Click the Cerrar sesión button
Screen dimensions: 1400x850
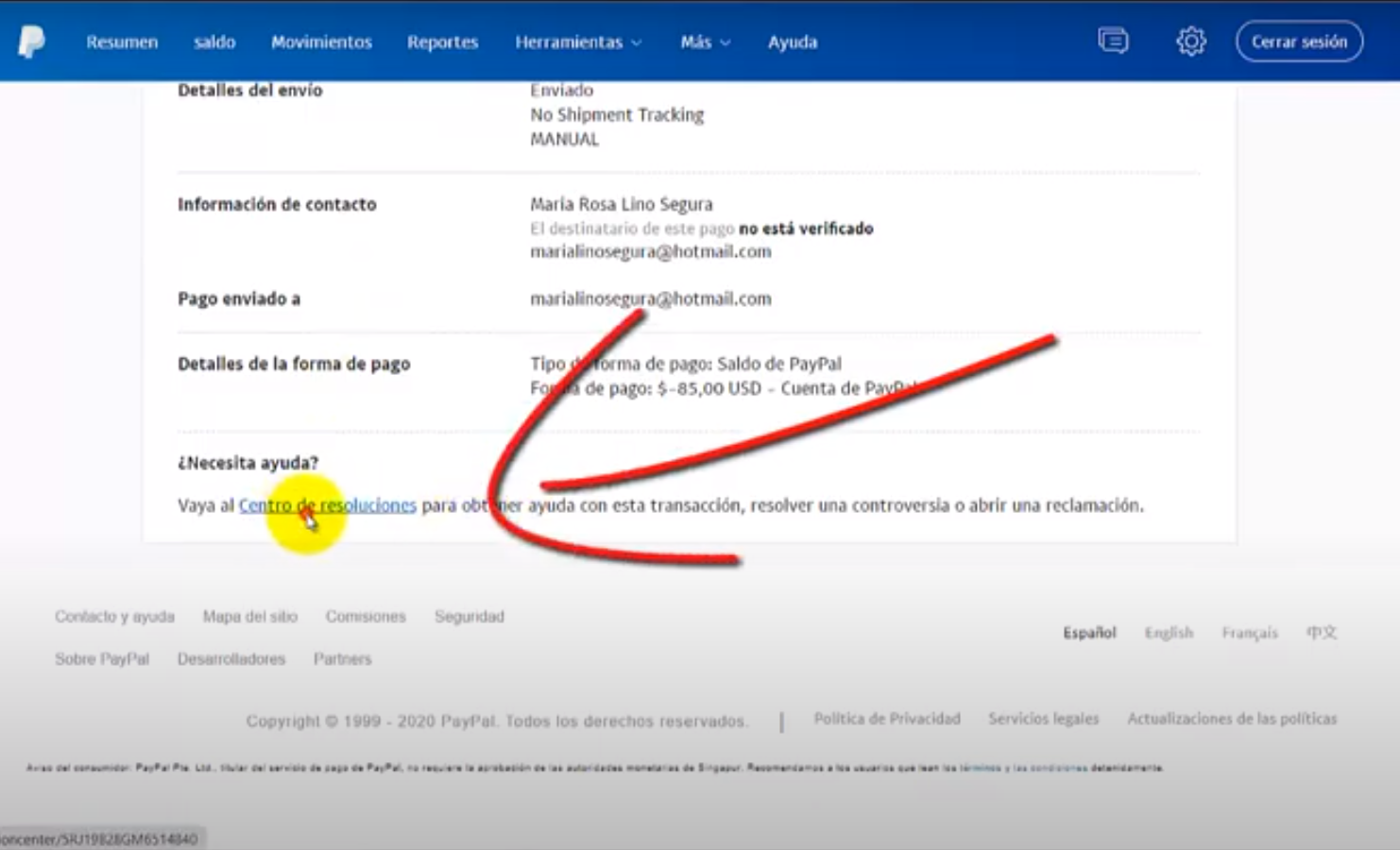coord(1299,42)
